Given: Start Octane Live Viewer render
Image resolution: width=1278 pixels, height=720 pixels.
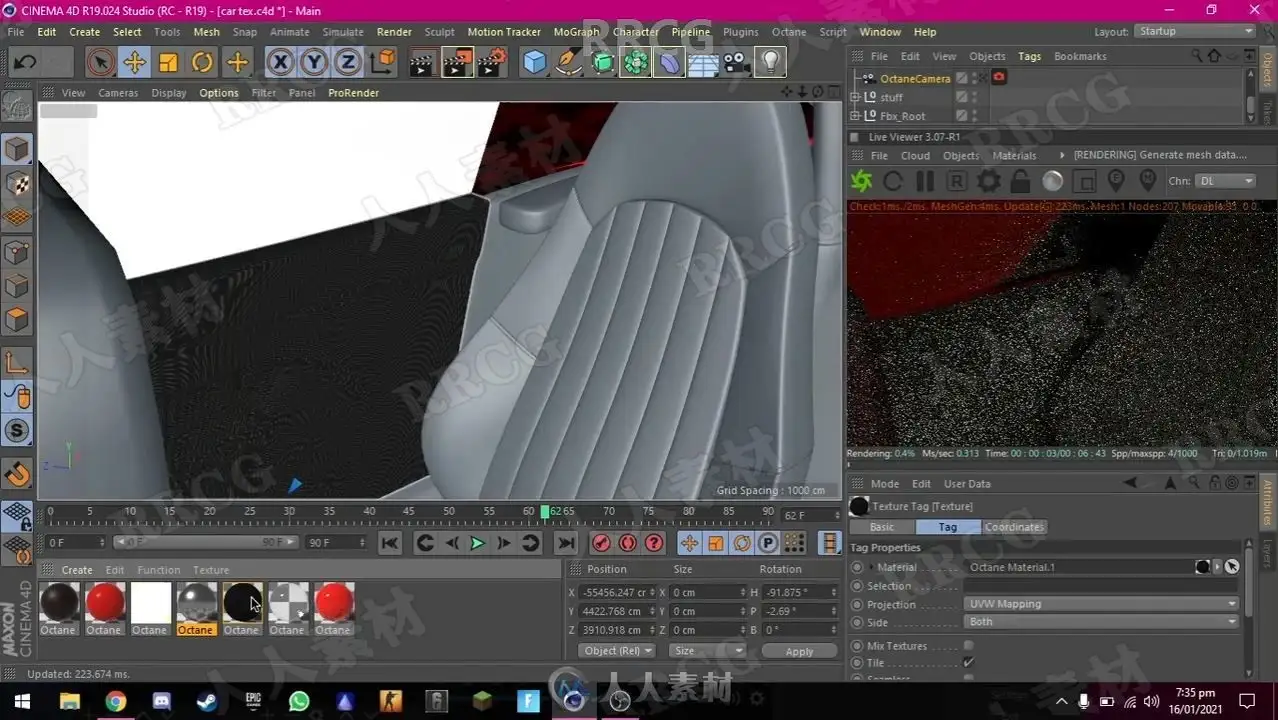Looking at the screenshot, I should coord(861,181).
